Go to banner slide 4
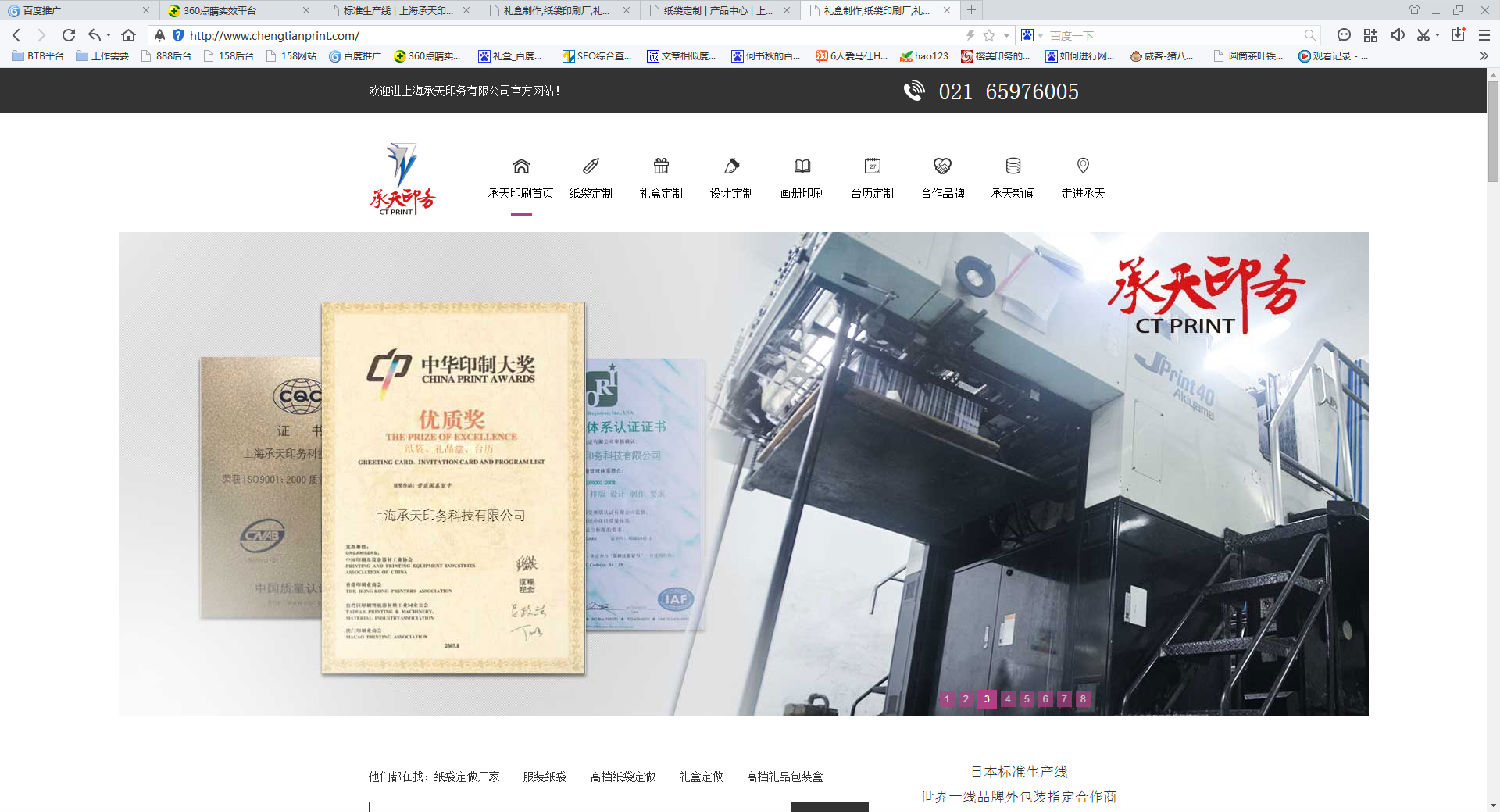The image size is (1500, 812). [1008, 699]
